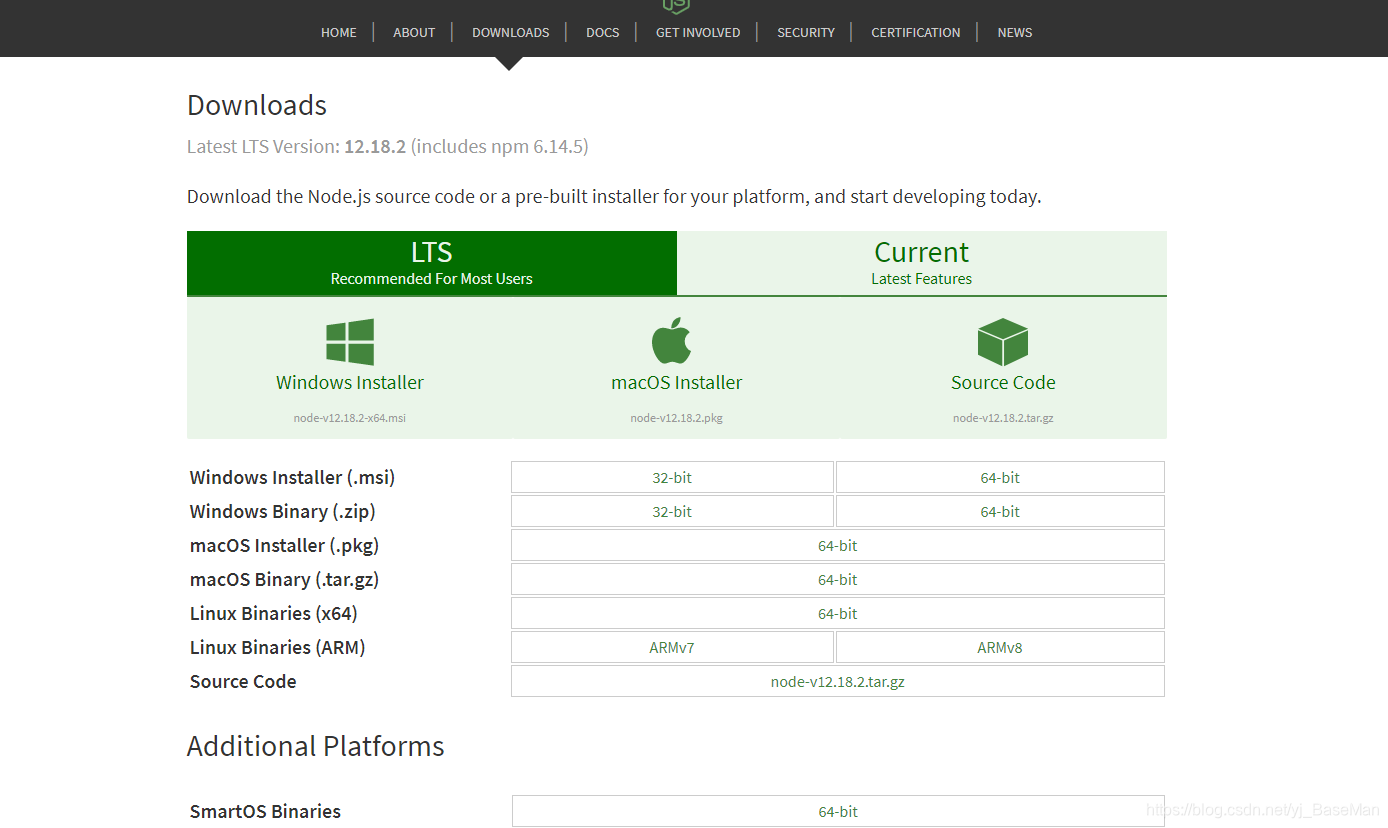Go to NEWS section
Viewport: 1388px width, 828px height.
tap(1015, 32)
